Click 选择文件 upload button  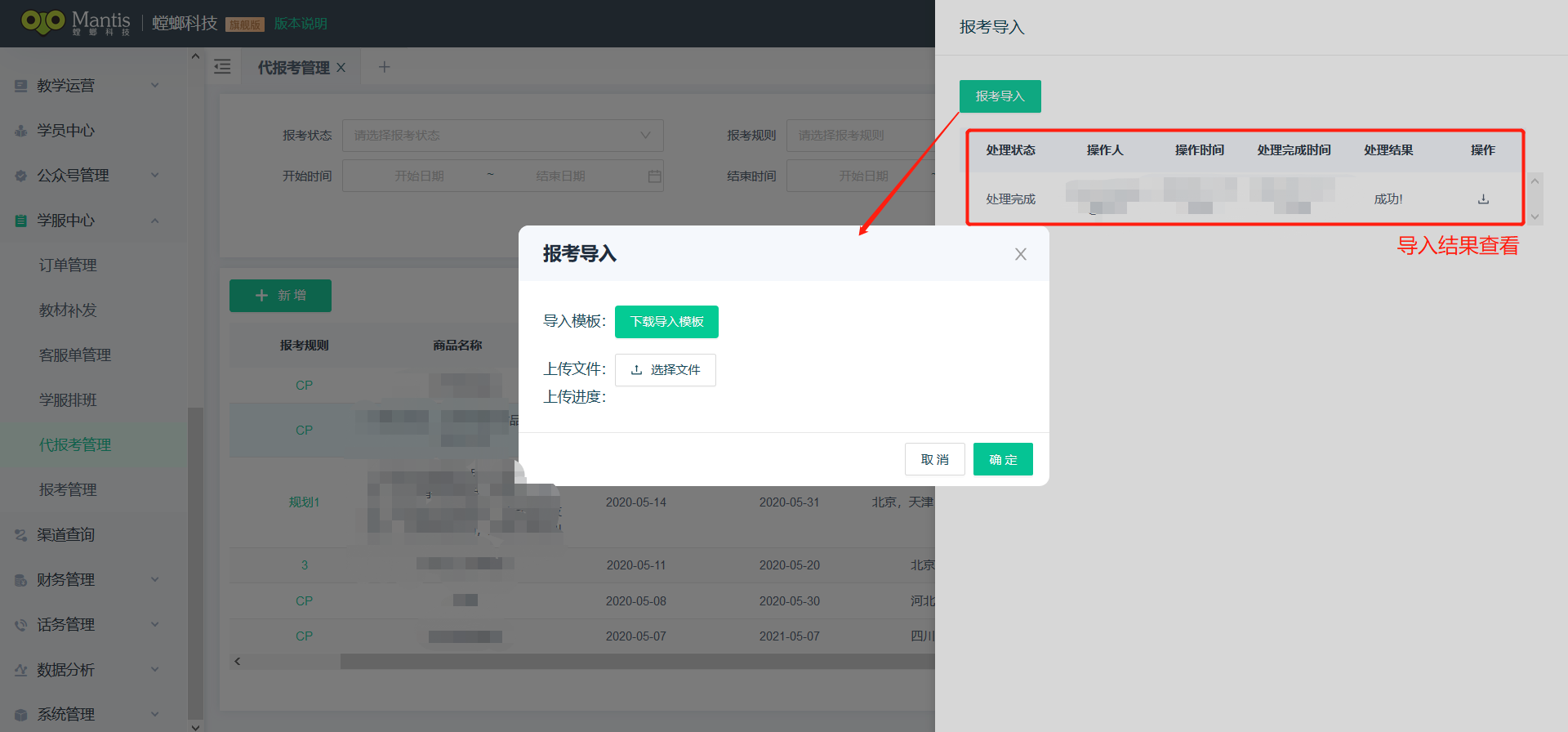666,370
